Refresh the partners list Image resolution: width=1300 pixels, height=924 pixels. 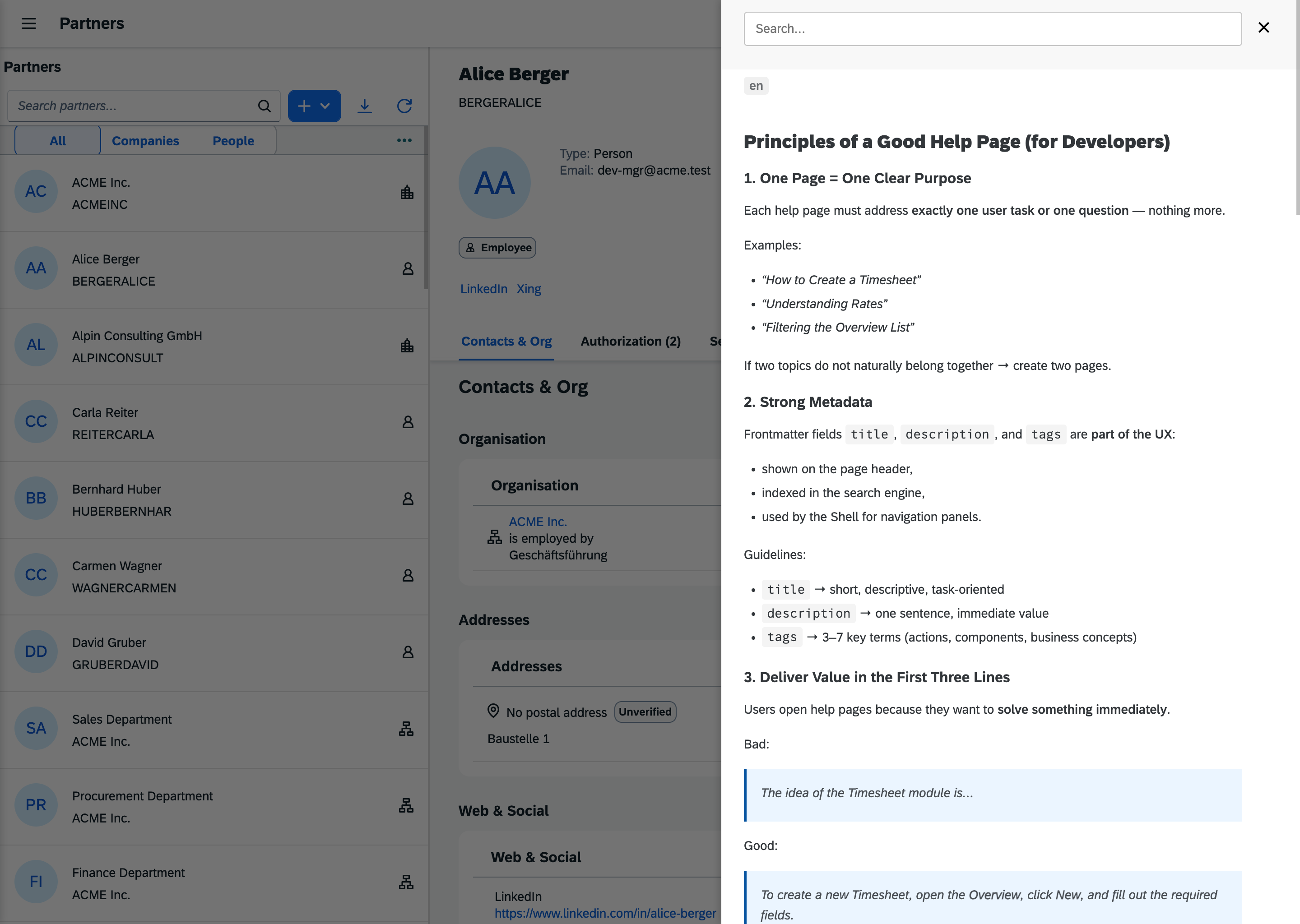pyautogui.click(x=404, y=106)
